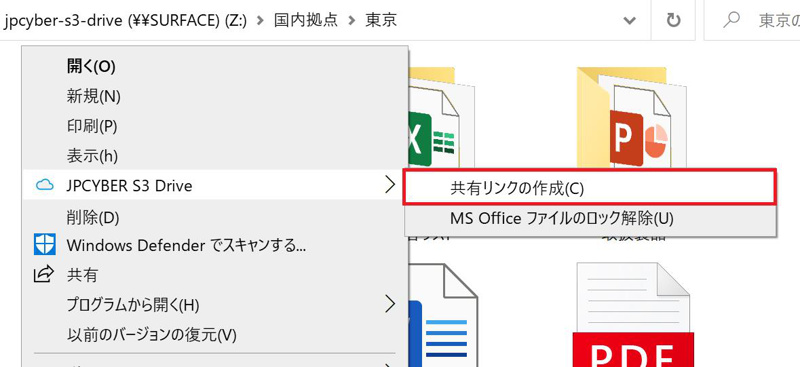Click 東京 breadcrumb in address bar
The image size is (800, 367).
pos(381,20)
